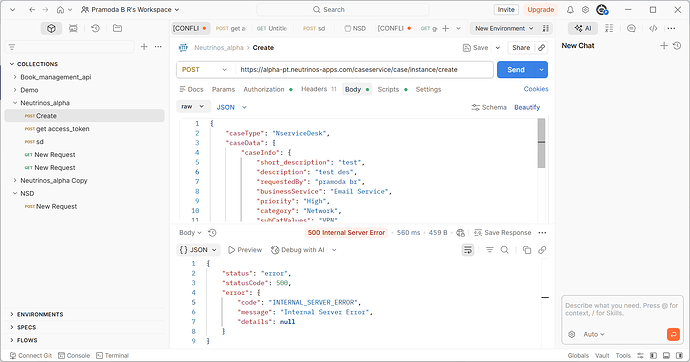Open the raw body type dropdown
The image size is (690, 362).
coord(192,106)
